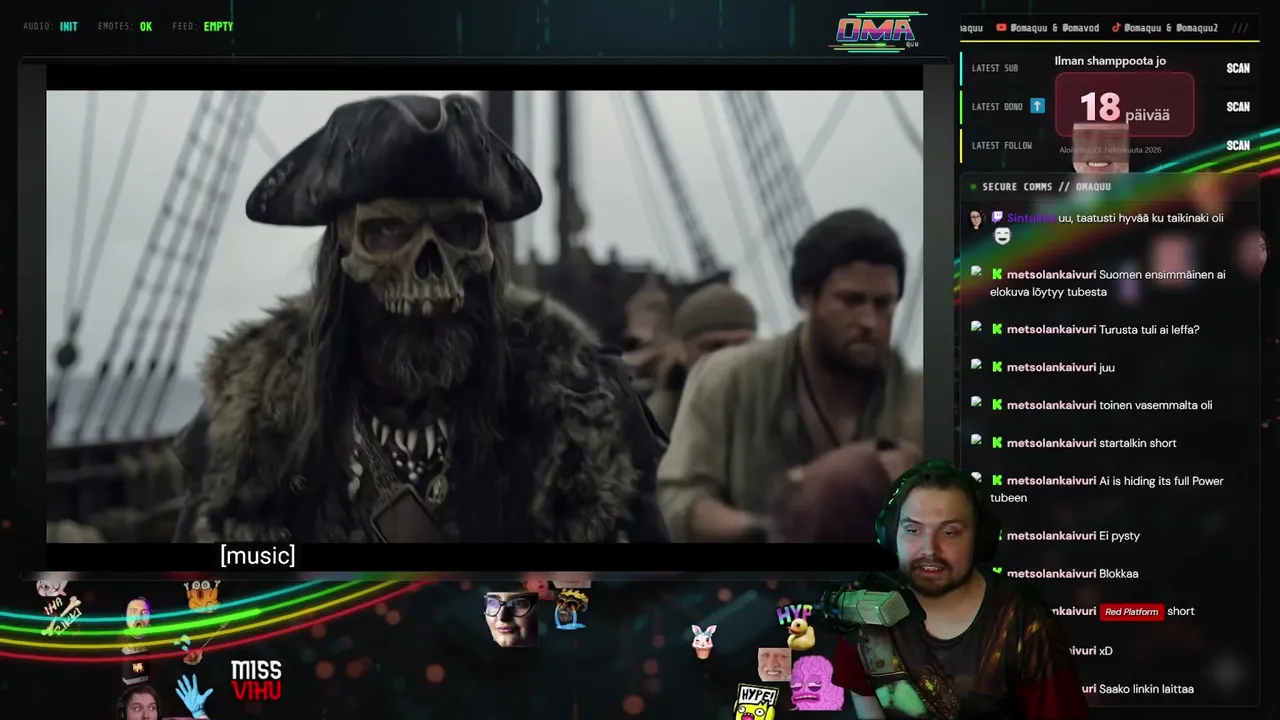Click the green K badge beside 'juu' message

pos(997,367)
